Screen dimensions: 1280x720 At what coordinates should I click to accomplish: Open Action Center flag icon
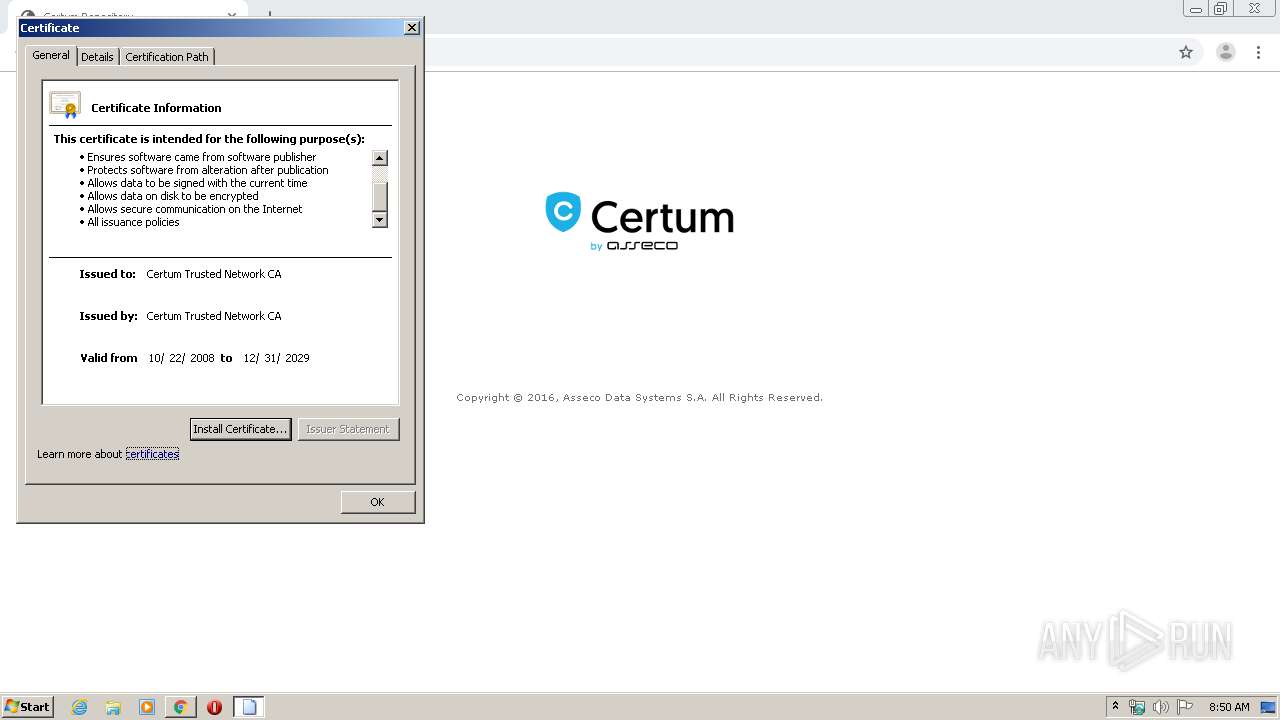click(1185, 707)
